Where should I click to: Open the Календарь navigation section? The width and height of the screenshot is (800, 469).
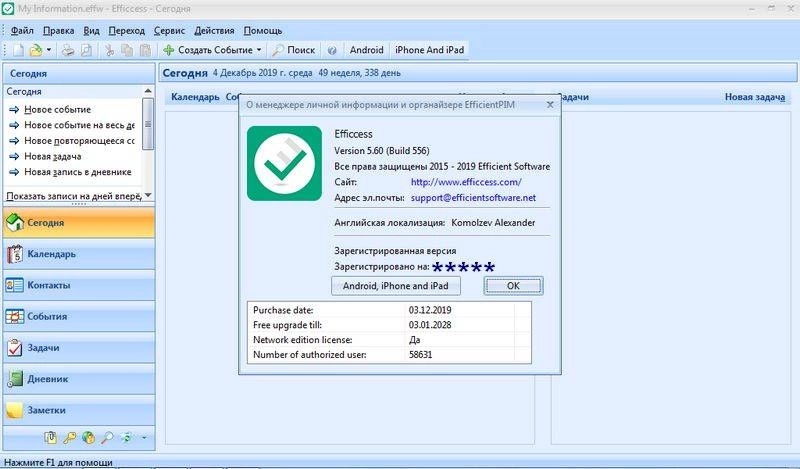(79, 254)
